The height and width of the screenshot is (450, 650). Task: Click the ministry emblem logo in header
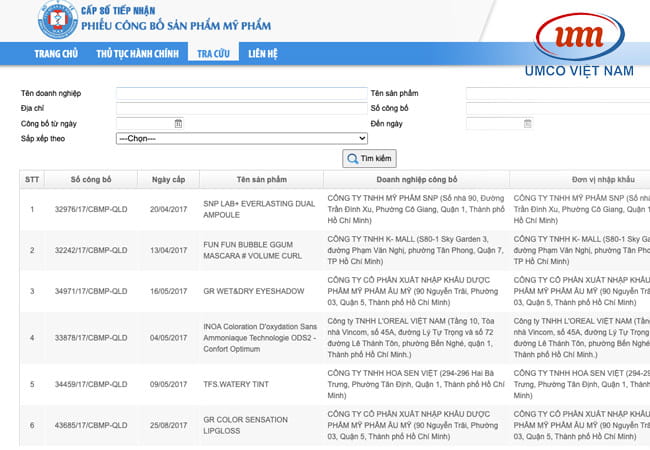point(58,19)
